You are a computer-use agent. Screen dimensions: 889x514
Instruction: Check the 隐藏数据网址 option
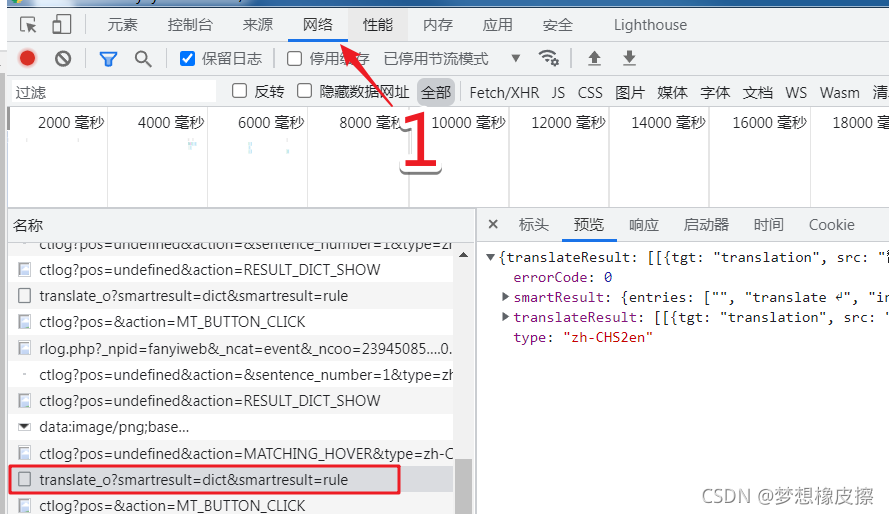[x=305, y=91]
